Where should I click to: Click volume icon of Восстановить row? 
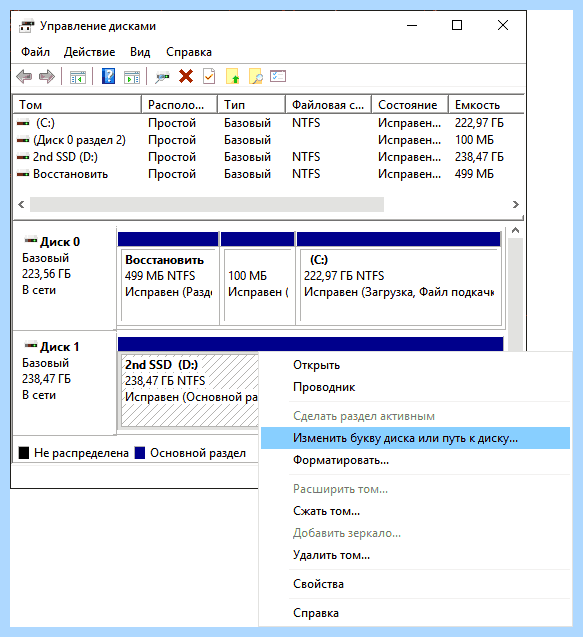tap(23, 174)
